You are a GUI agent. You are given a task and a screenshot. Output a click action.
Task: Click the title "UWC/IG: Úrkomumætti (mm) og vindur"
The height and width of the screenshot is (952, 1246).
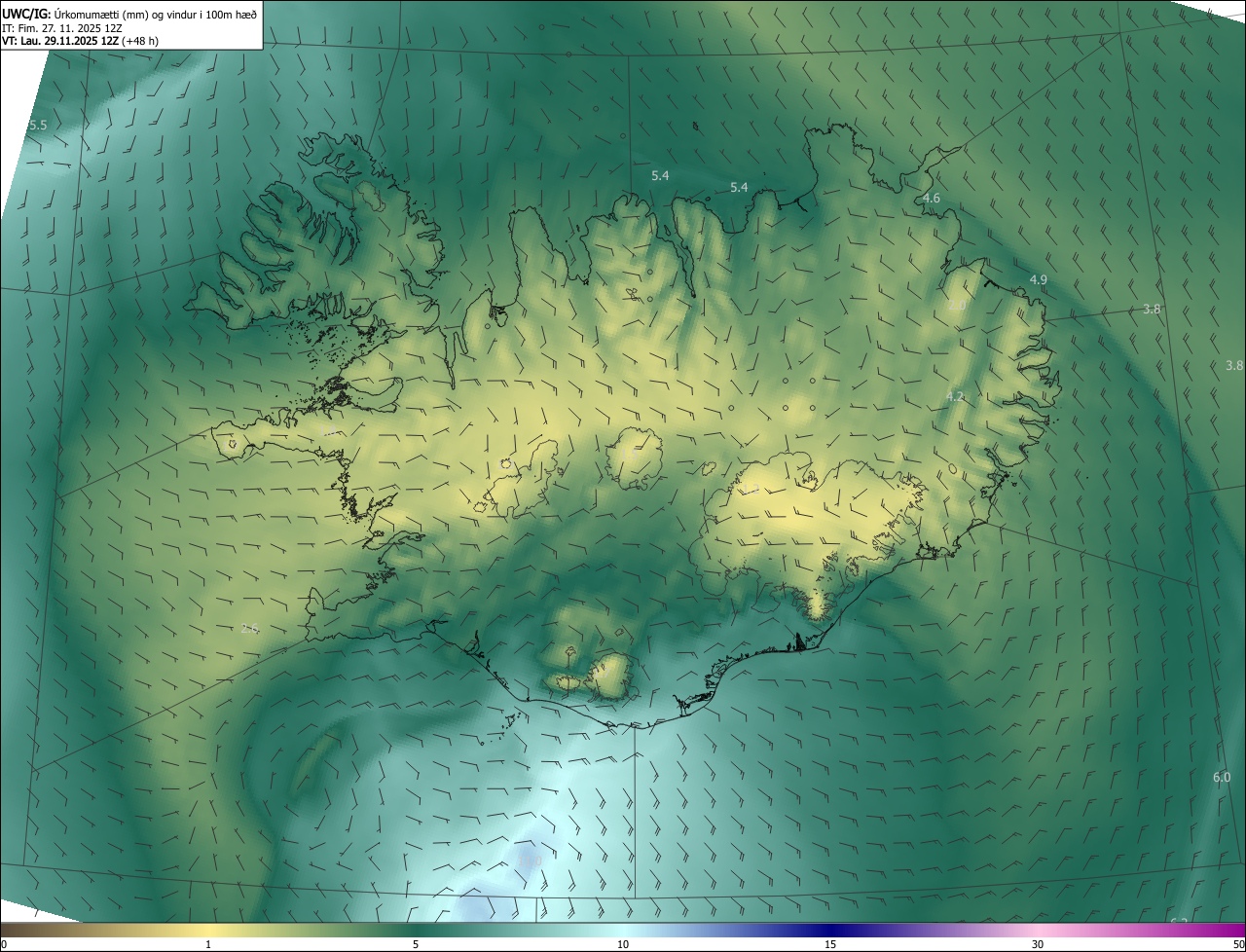[129, 14]
